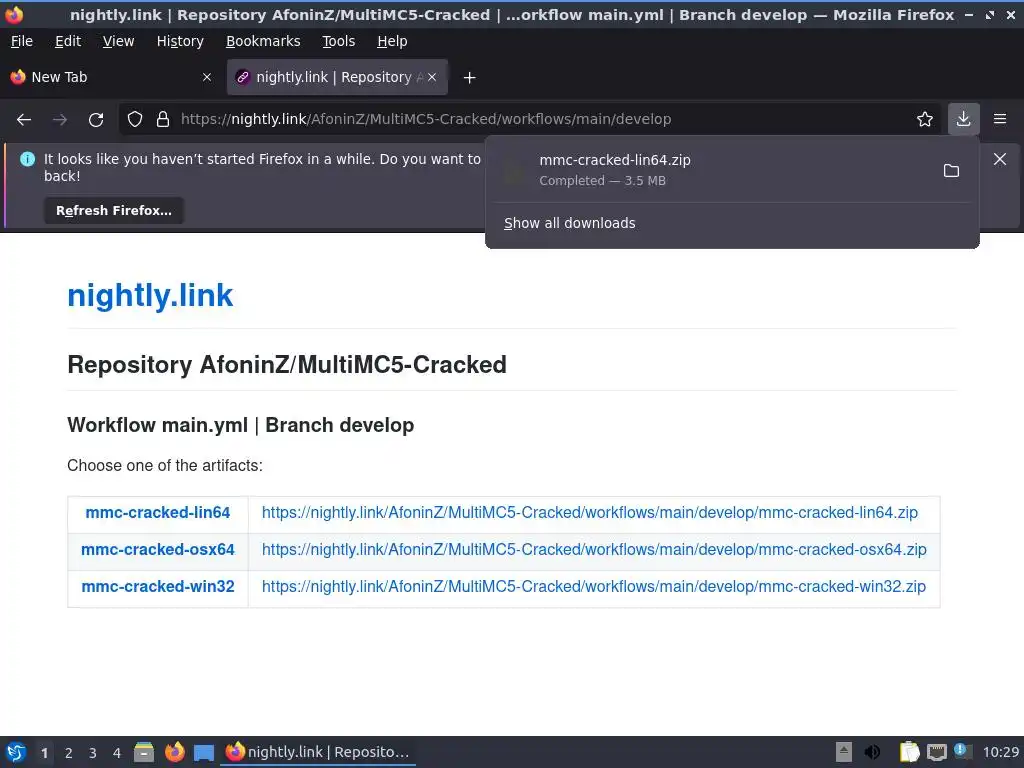This screenshot has height=768, width=1024.
Task: Click the Firefox icon in title bar
Action: (14, 14)
